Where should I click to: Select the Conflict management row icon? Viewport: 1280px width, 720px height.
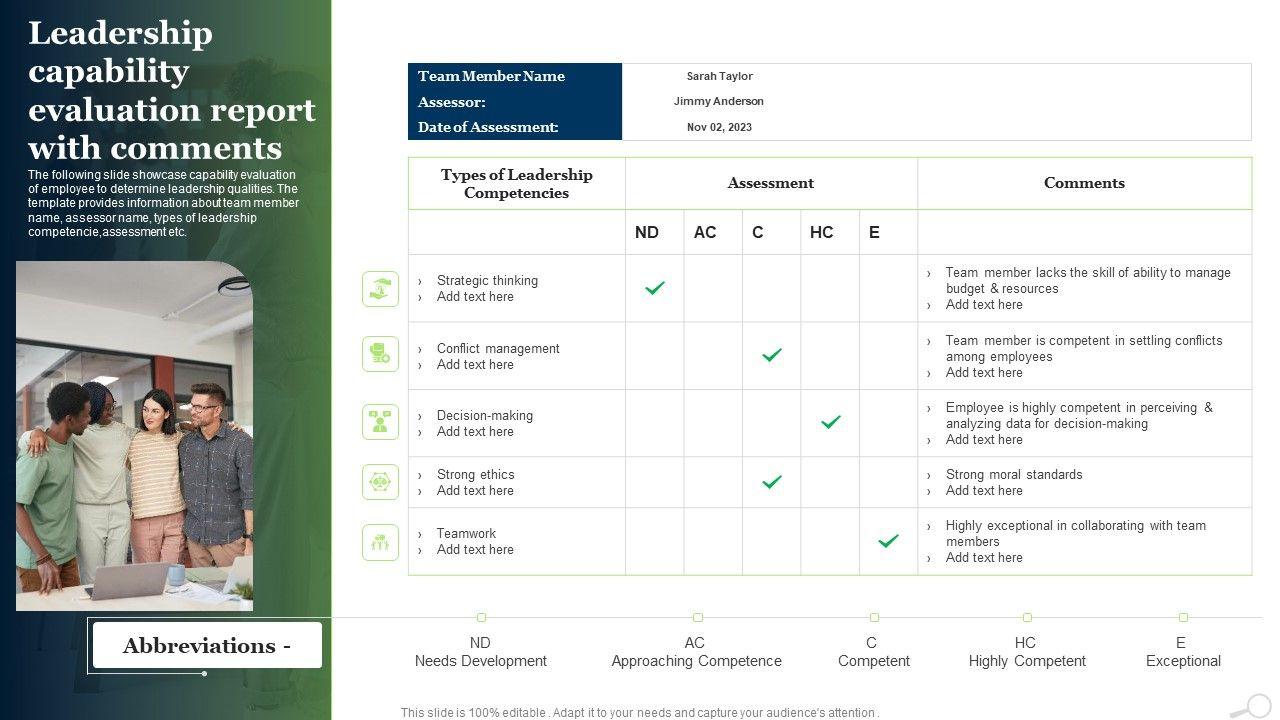380,354
